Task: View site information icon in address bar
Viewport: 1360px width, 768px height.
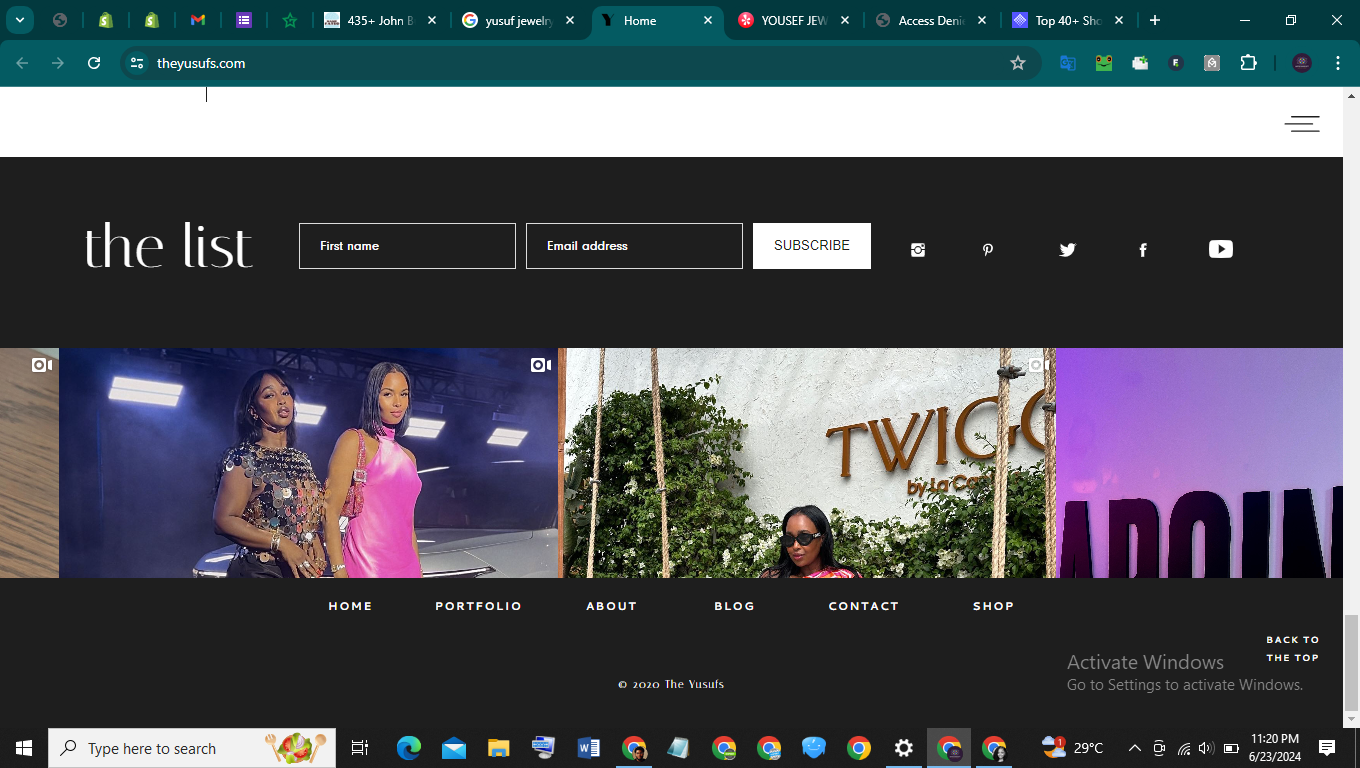Action: [138, 63]
